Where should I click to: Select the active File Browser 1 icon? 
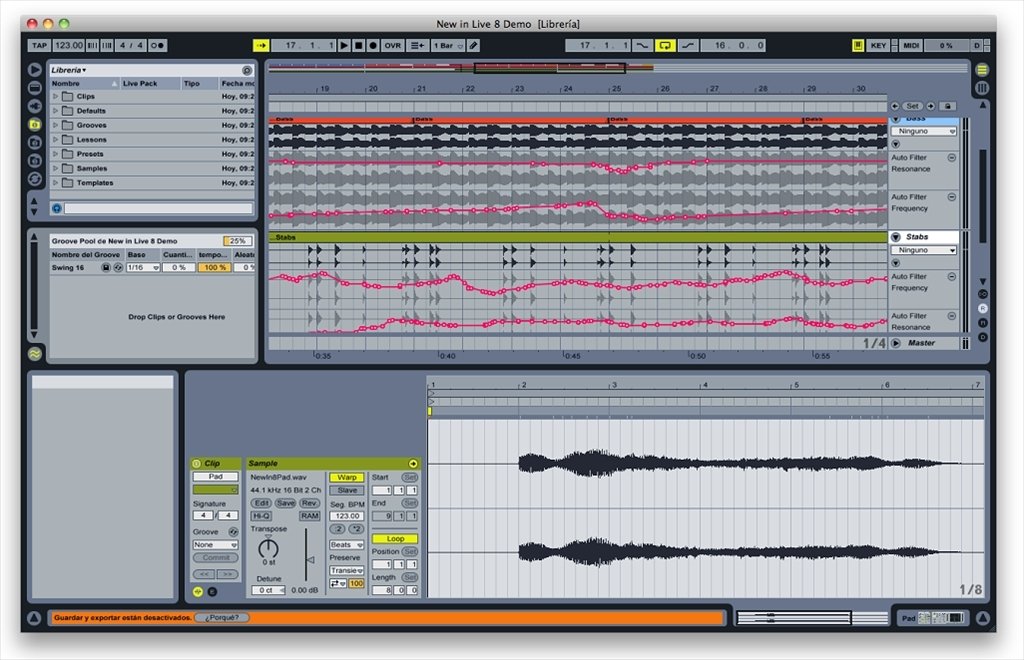point(35,124)
